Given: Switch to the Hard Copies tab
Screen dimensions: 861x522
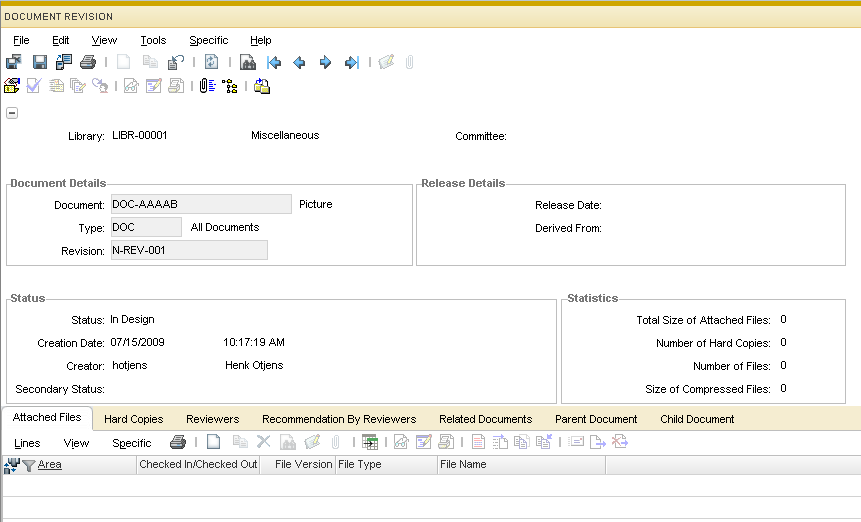Looking at the screenshot, I should (x=133, y=419).
